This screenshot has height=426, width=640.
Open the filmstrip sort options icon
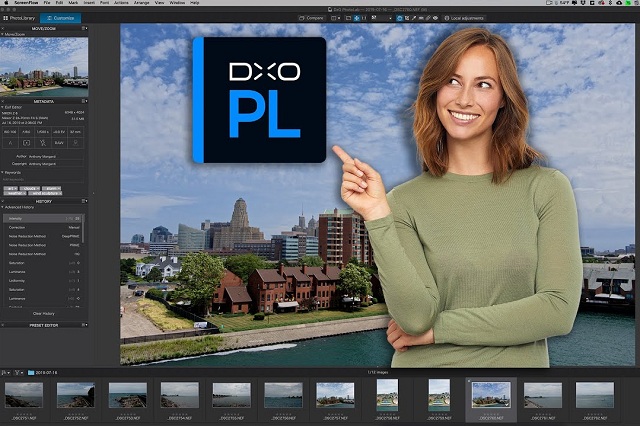[5, 373]
